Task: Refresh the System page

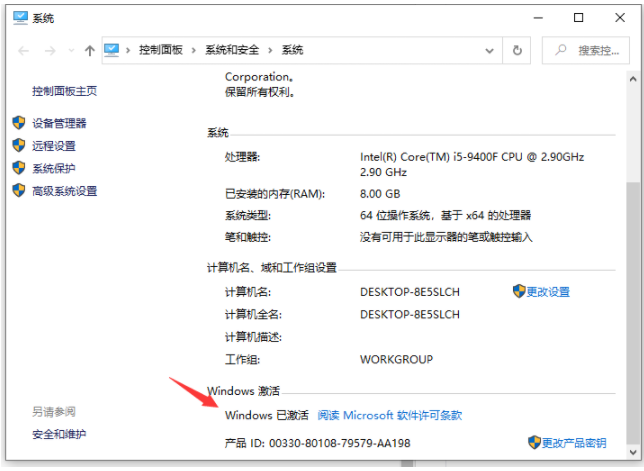Action: (x=517, y=50)
